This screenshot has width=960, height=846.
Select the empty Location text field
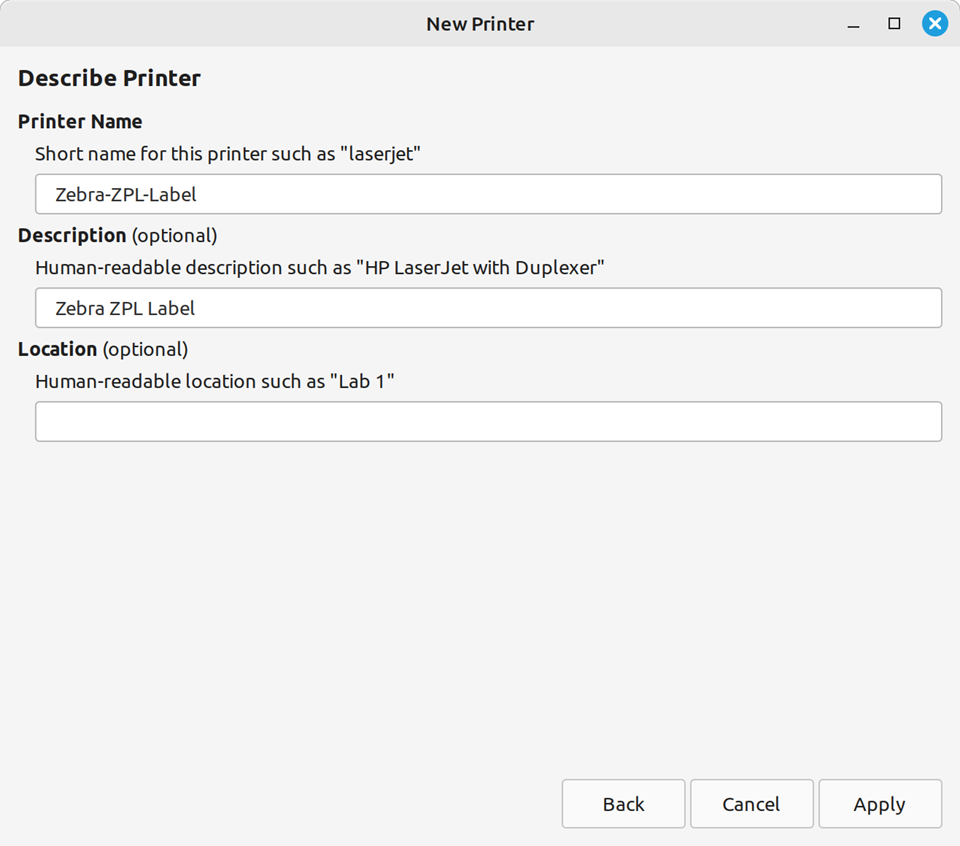pyautogui.click(x=488, y=422)
